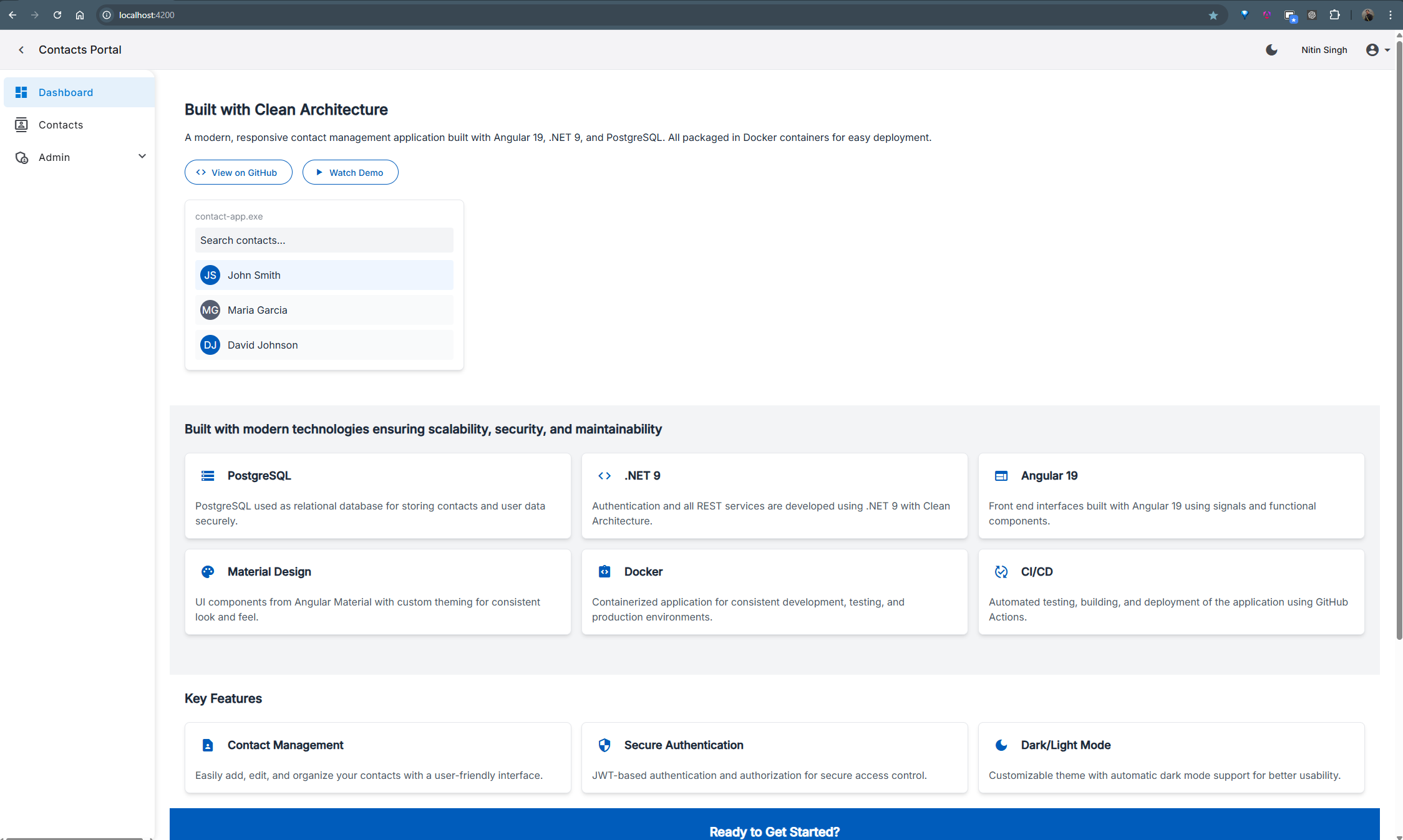This screenshot has width=1403, height=840.
Task: Reload the page in browser
Action: [x=57, y=15]
